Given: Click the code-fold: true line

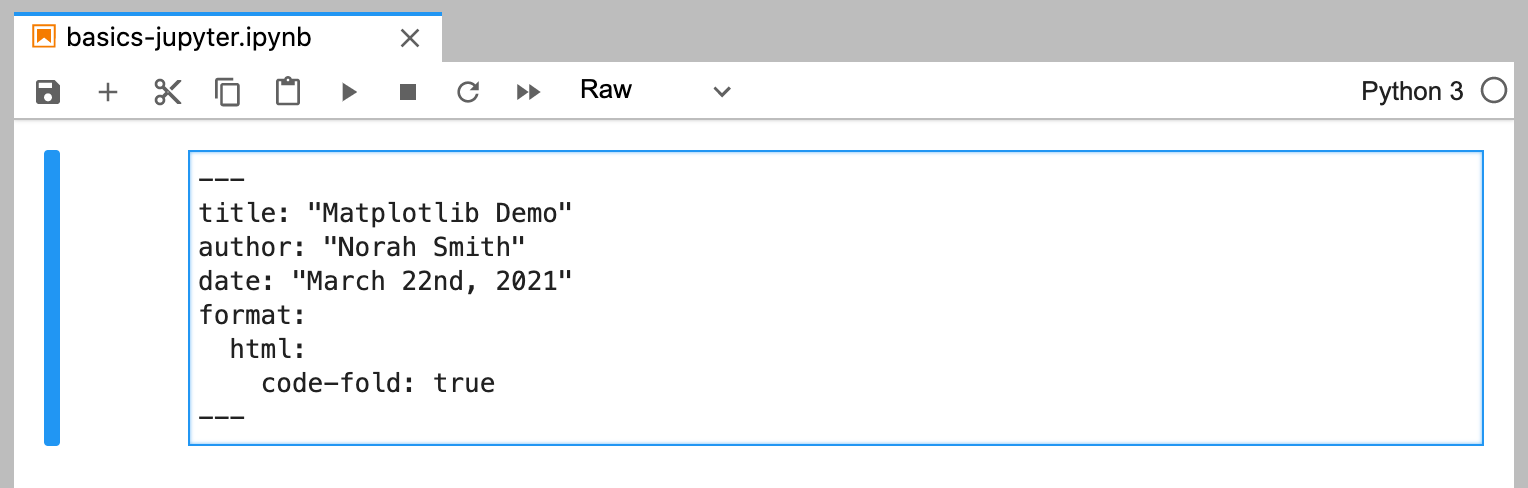Looking at the screenshot, I should click(377, 383).
